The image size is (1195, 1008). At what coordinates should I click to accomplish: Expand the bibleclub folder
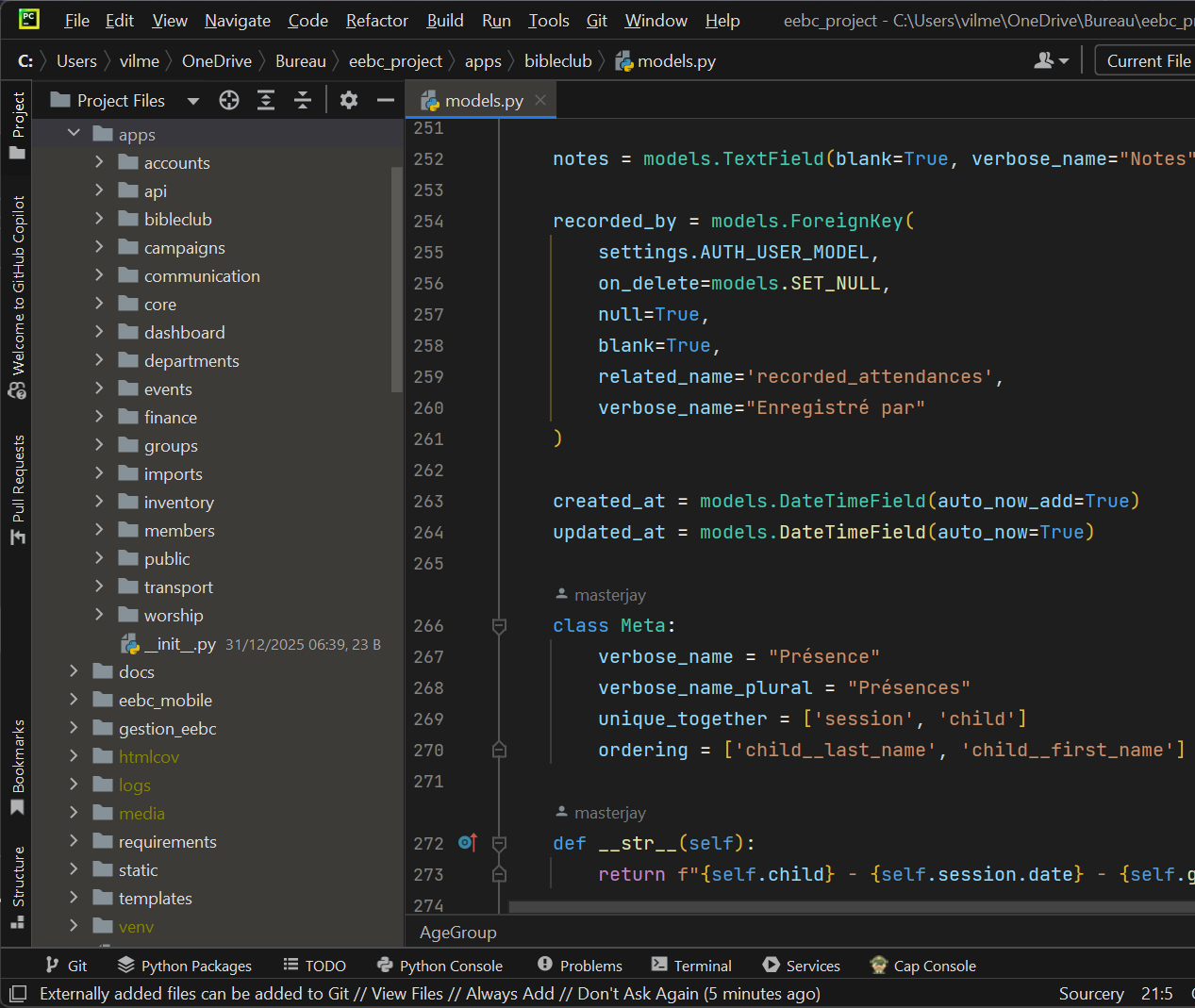[99, 219]
